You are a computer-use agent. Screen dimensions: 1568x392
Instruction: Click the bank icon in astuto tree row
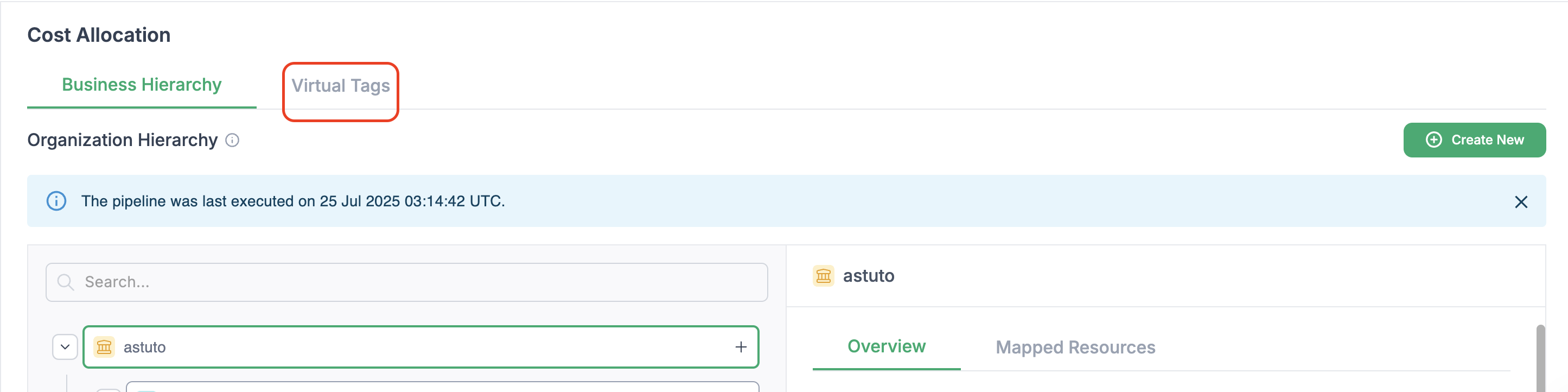[104, 347]
